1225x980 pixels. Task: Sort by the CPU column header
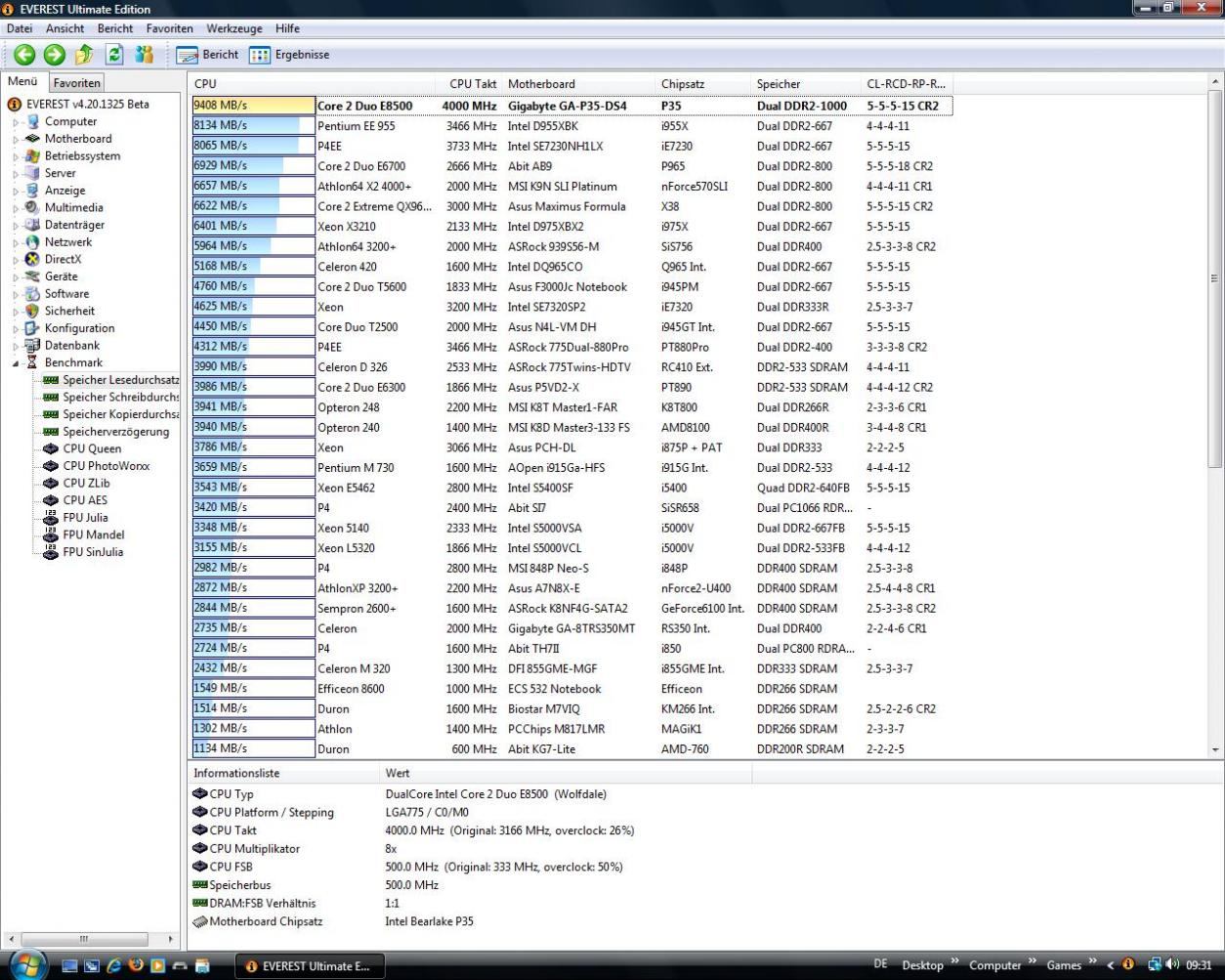point(312,84)
